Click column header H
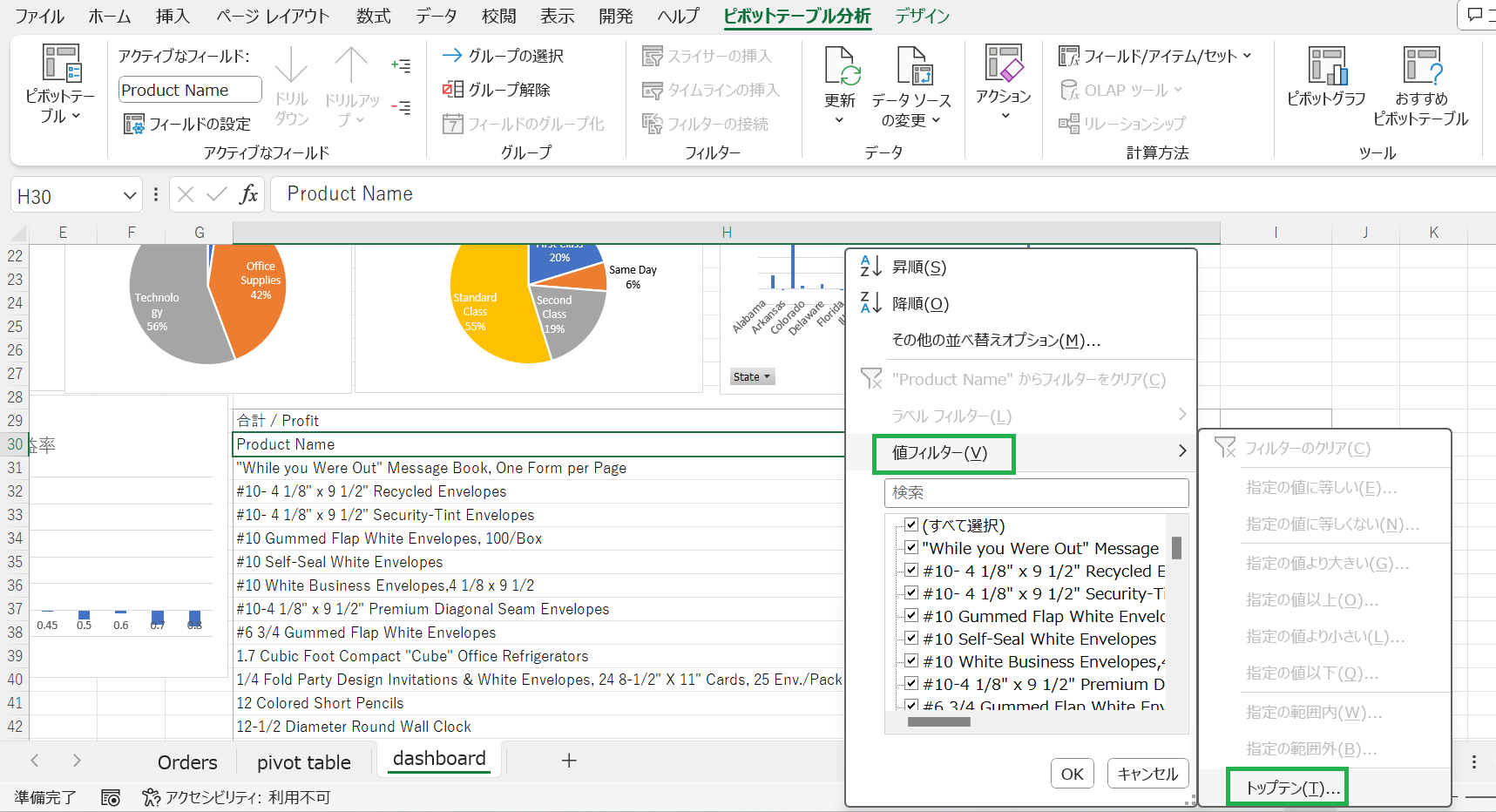 click(727, 233)
